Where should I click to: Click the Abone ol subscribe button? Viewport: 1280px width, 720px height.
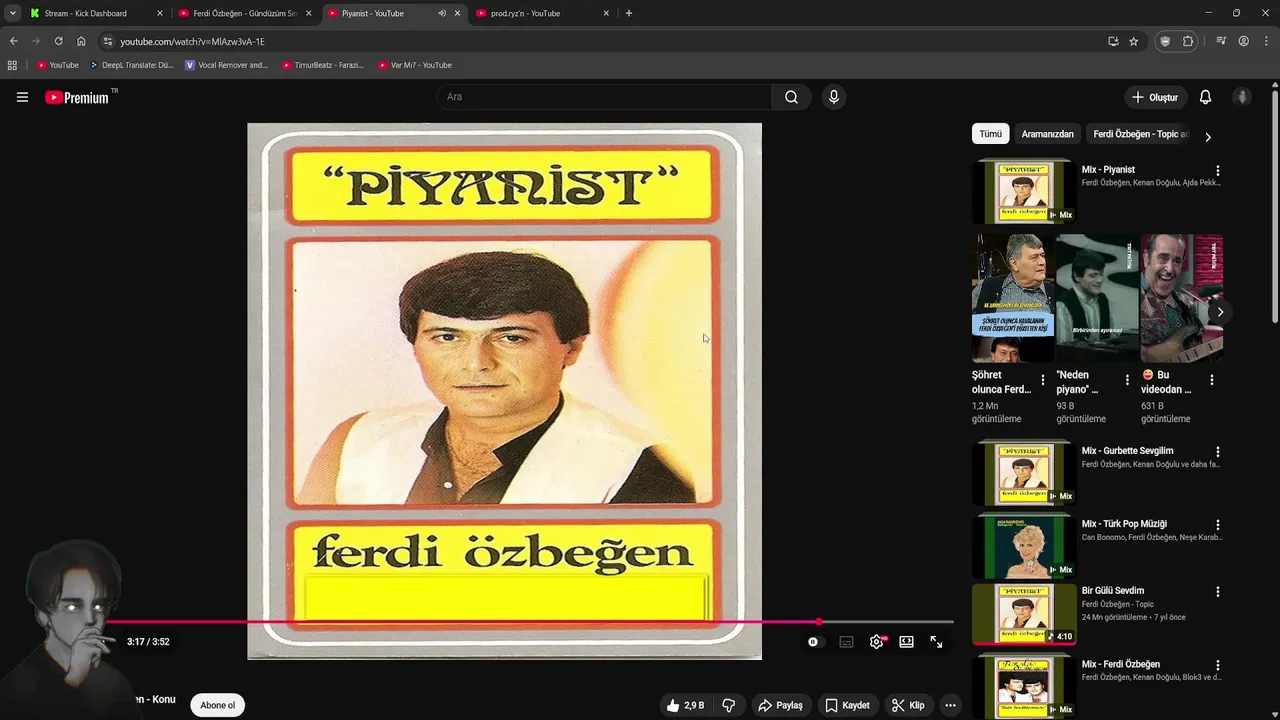point(217,705)
